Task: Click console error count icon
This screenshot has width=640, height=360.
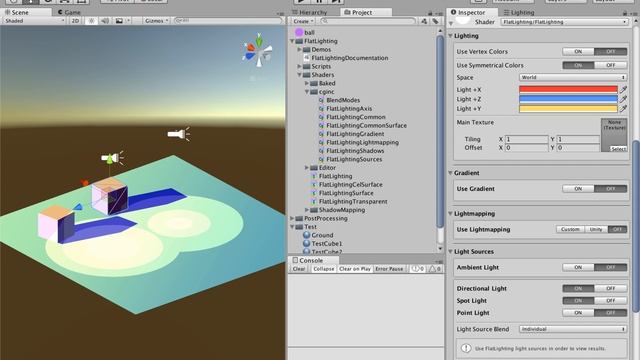Action: pyautogui.click(x=418, y=269)
